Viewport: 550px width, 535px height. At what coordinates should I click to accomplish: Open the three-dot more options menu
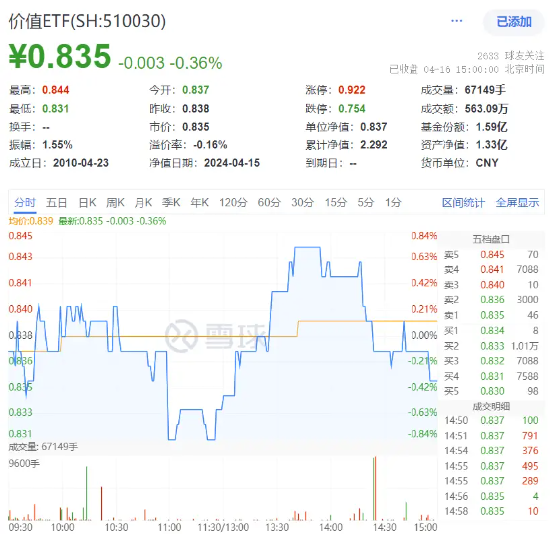(x=456, y=21)
